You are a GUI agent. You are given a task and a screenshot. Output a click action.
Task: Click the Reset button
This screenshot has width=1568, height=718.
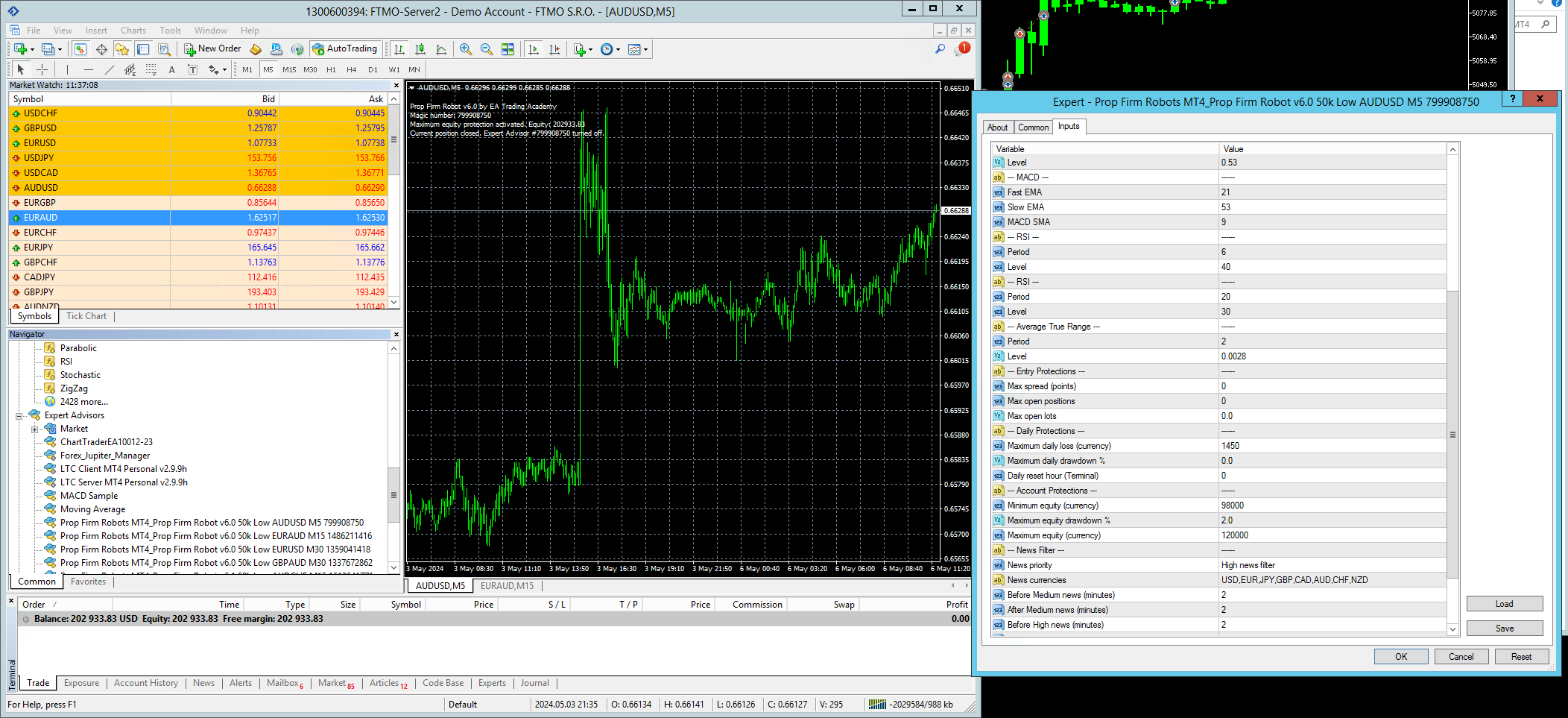(1522, 657)
